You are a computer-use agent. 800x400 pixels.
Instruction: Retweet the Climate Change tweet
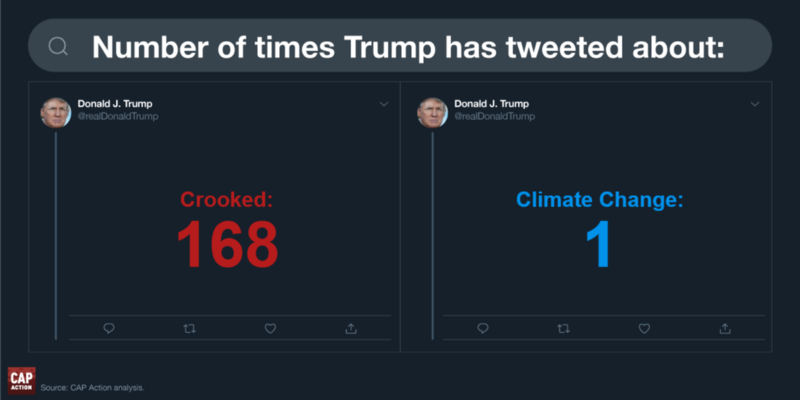pos(563,329)
